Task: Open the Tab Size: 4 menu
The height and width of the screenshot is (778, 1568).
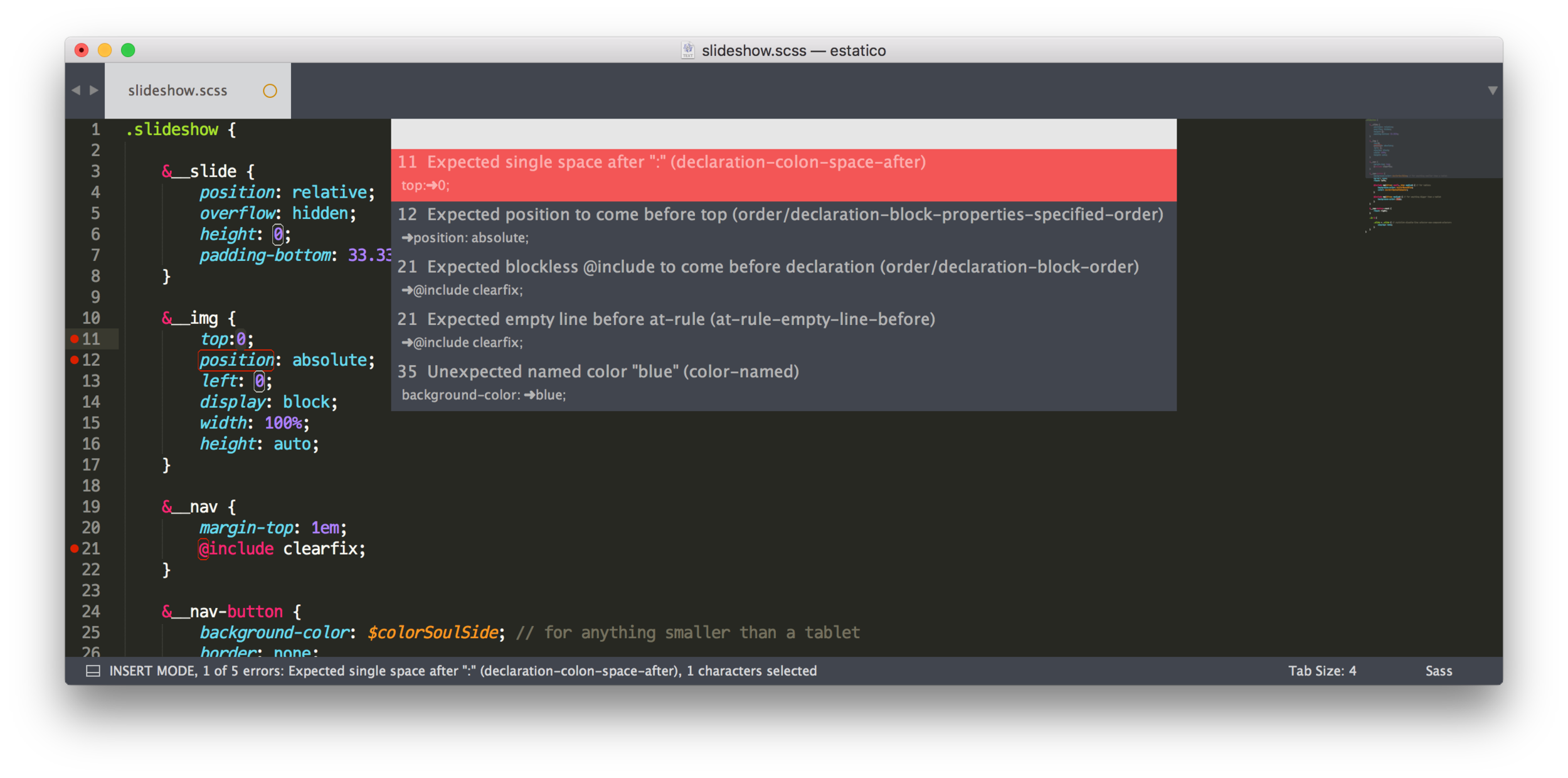Action: pos(1322,671)
